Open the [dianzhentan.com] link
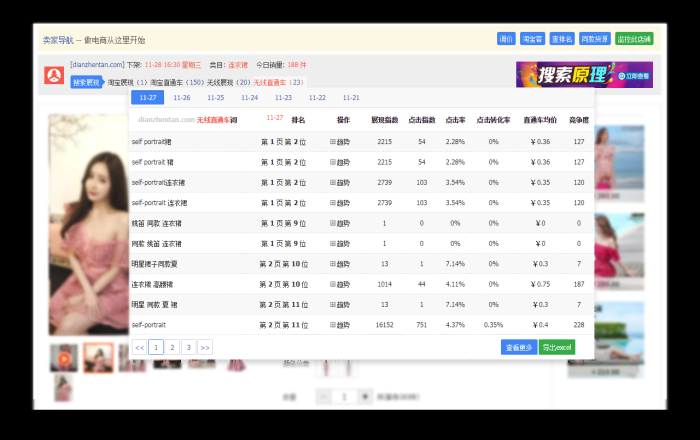 pyautogui.click(x=97, y=65)
